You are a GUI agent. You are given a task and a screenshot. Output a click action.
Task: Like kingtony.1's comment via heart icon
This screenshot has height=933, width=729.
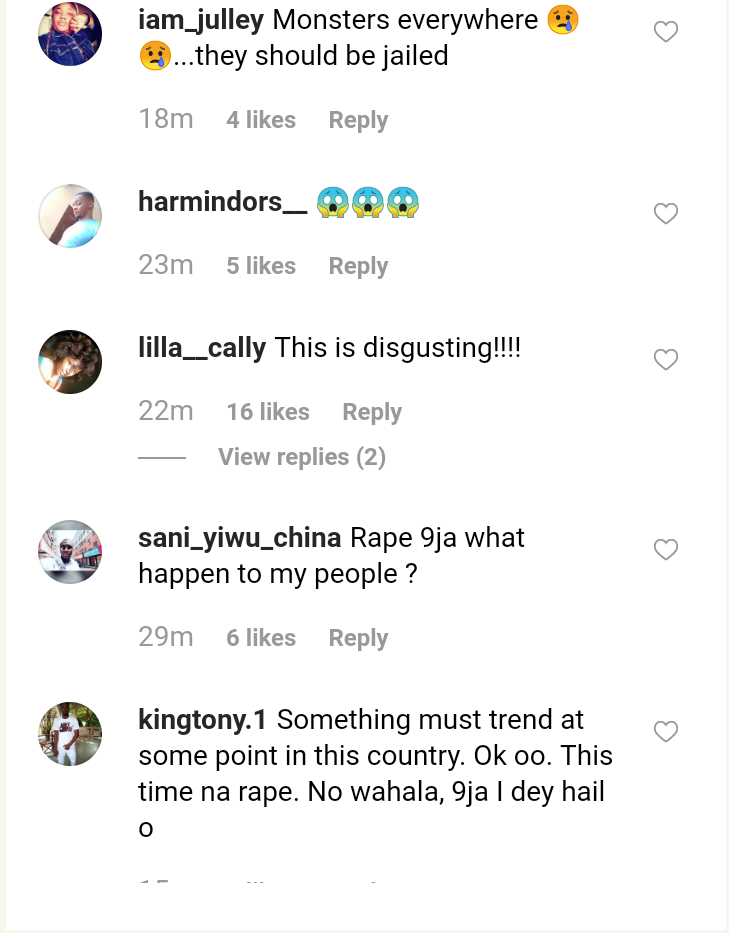(x=665, y=732)
